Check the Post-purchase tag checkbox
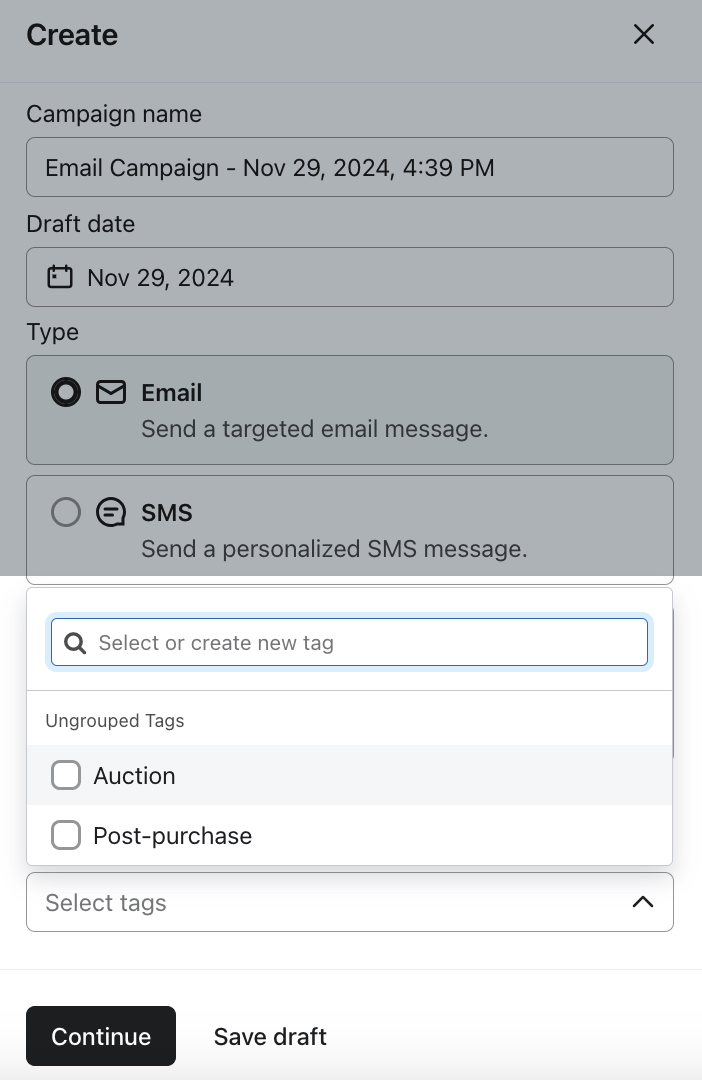The height and width of the screenshot is (1080, 702). [x=65, y=835]
